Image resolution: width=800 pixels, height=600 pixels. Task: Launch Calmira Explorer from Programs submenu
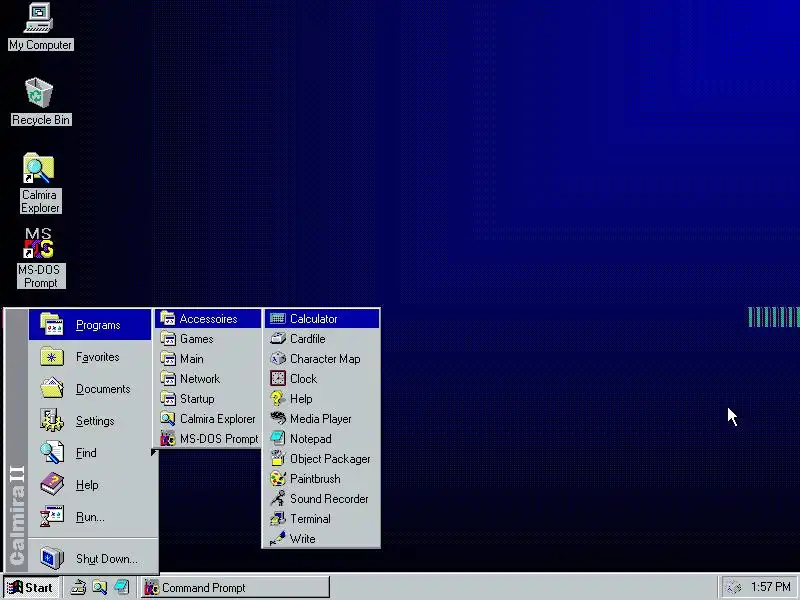[208, 419]
